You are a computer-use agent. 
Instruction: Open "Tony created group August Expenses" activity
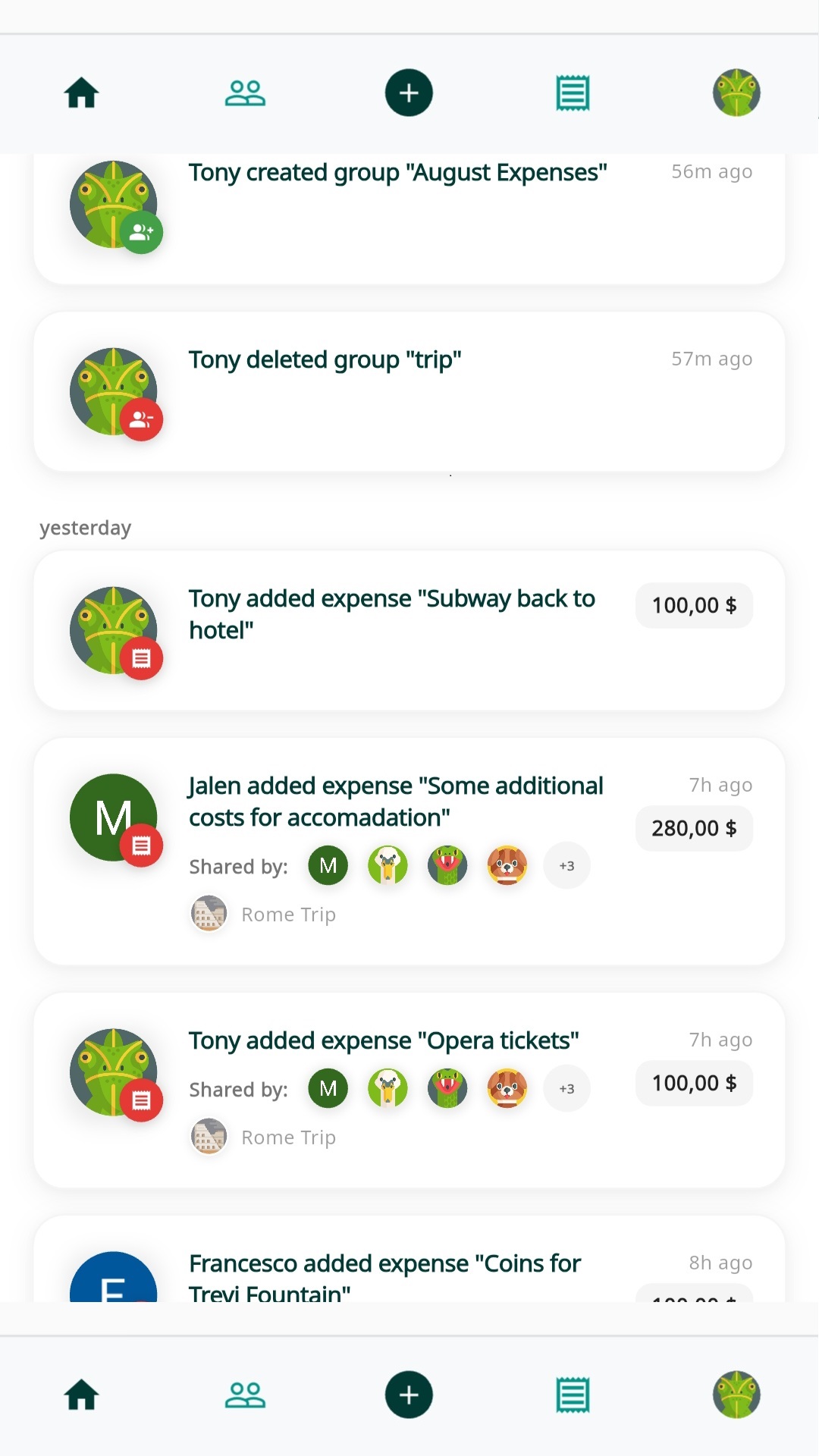397,173
